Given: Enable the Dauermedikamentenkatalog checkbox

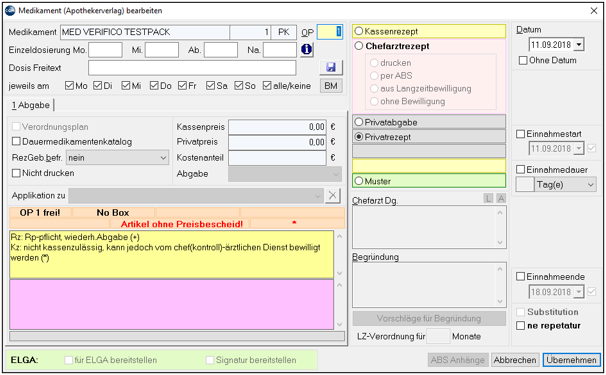Looking at the screenshot, I should click(16, 141).
